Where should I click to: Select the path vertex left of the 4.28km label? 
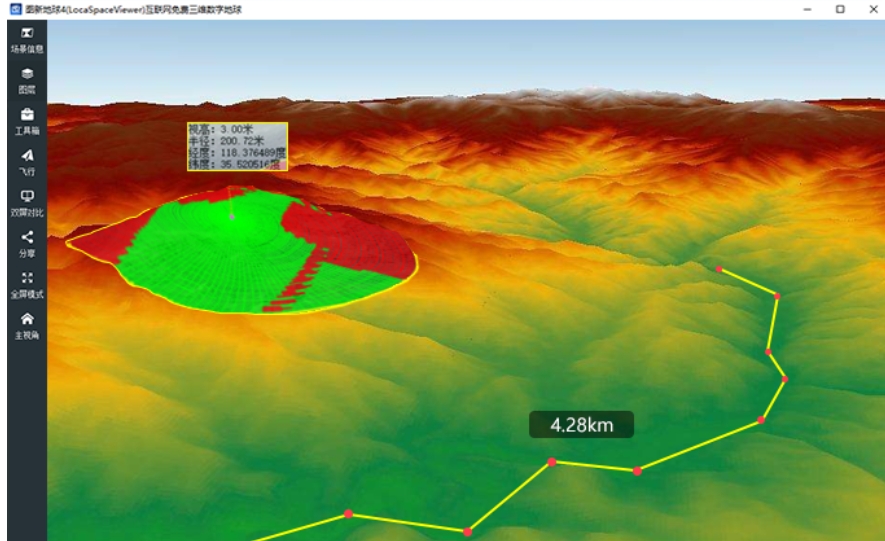(551, 462)
